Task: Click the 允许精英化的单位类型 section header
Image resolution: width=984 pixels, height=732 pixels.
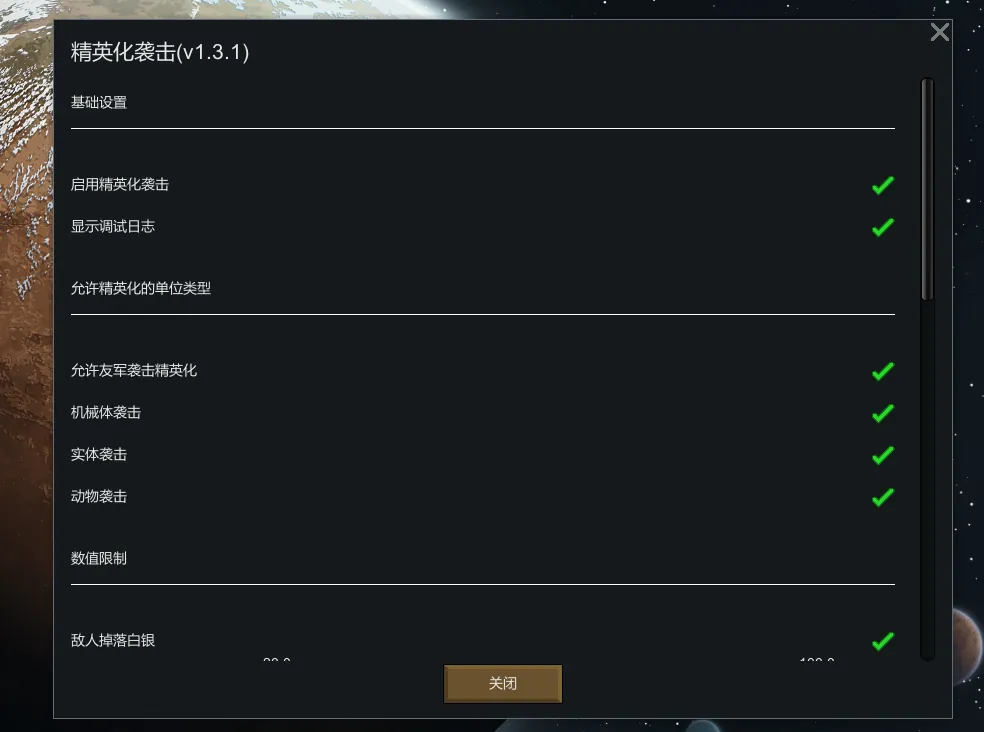Action: (x=141, y=288)
